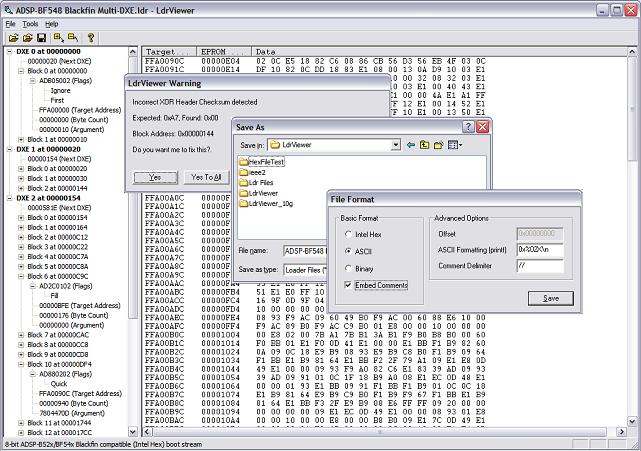Image resolution: width=641 pixels, height=451 pixels.
Task: Click the File name field in Save As
Action: tap(306, 251)
